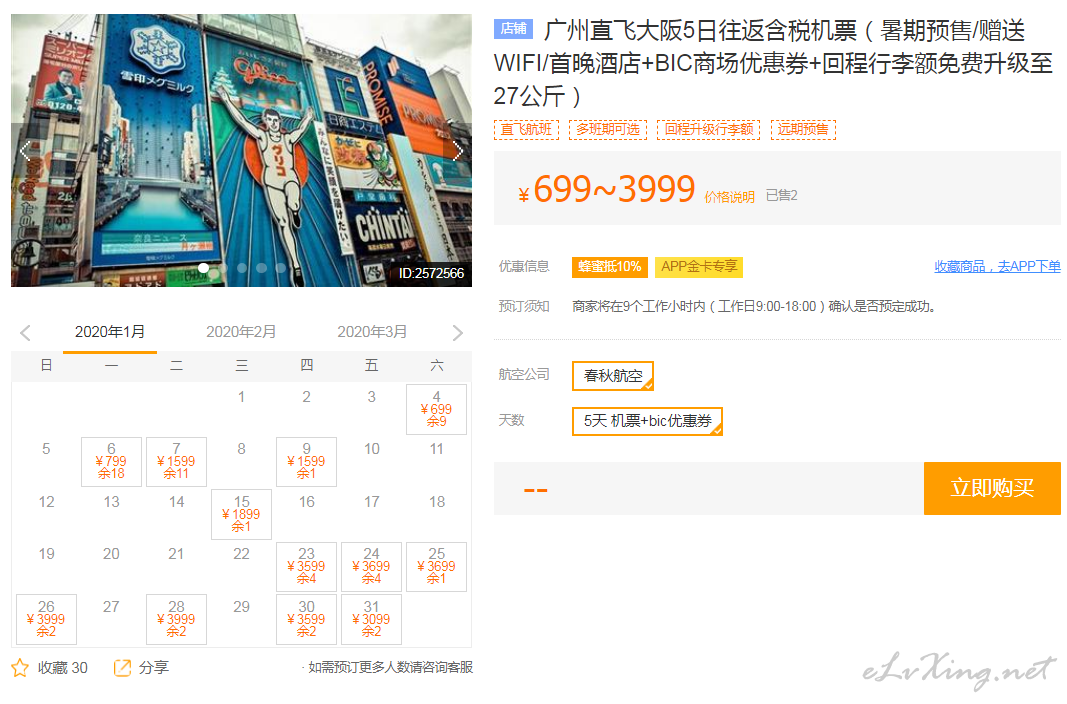1067x704 pixels.
Task: Click the 分享 share label
Action: coord(154,668)
